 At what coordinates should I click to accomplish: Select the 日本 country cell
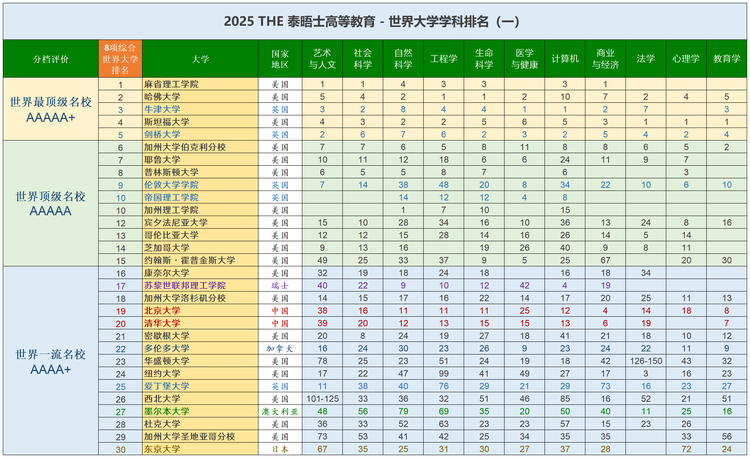280,449
